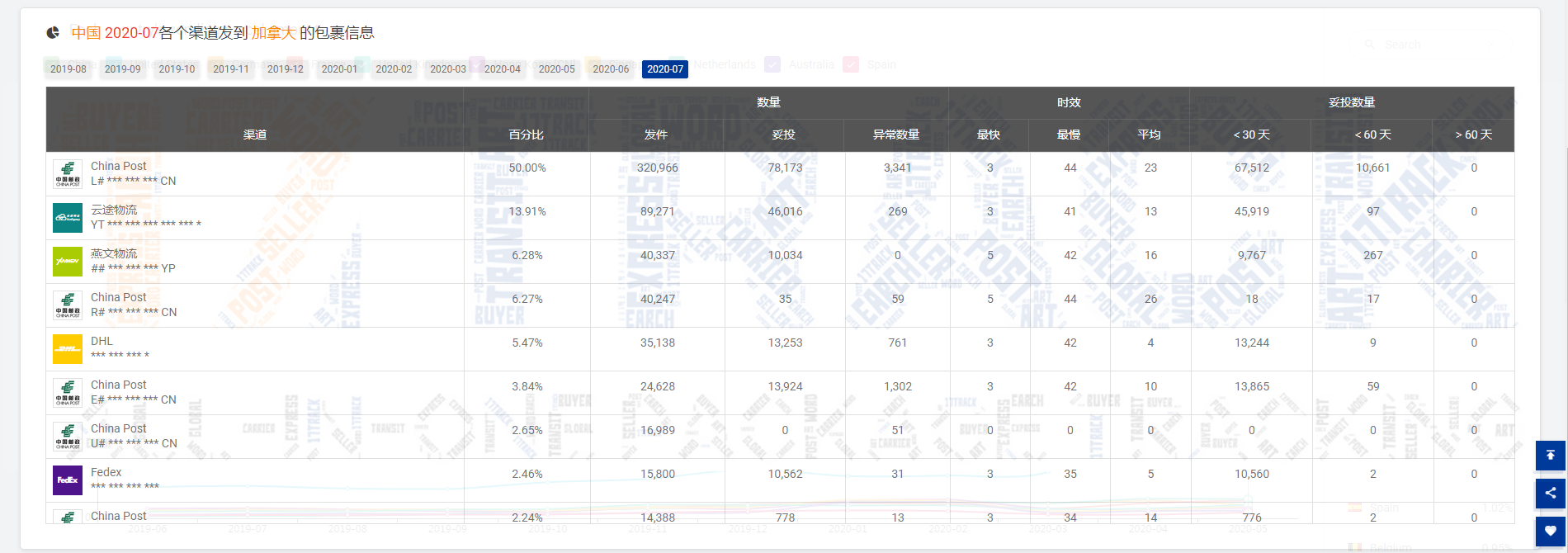Click the Fedex channel name
Image resolution: width=1568 pixels, height=553 pixels.
[106, 472]
